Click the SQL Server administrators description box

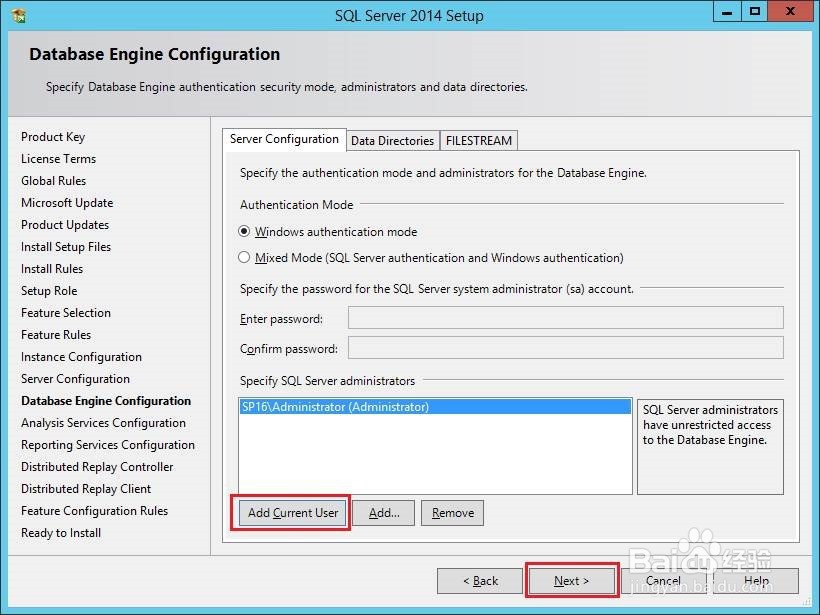click(x=710, y=447)
